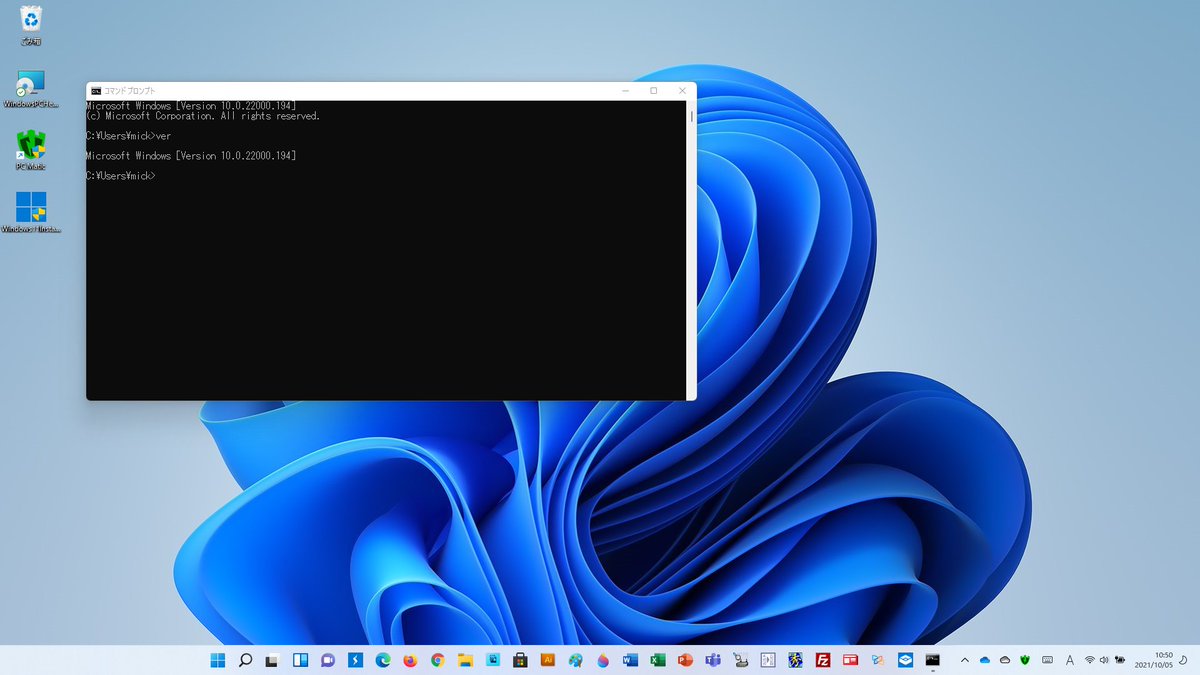Expand hidden system tray icons chevron
The image size is (1200, 675).
[x=964, y=660]
